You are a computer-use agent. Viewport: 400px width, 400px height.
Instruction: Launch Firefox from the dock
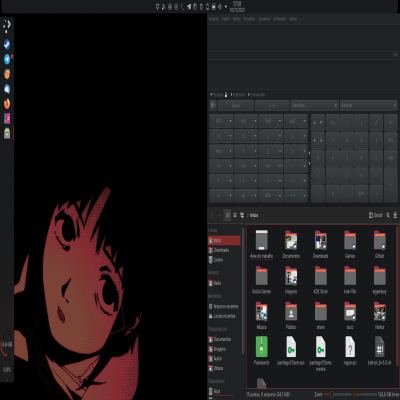coord(7,104)
